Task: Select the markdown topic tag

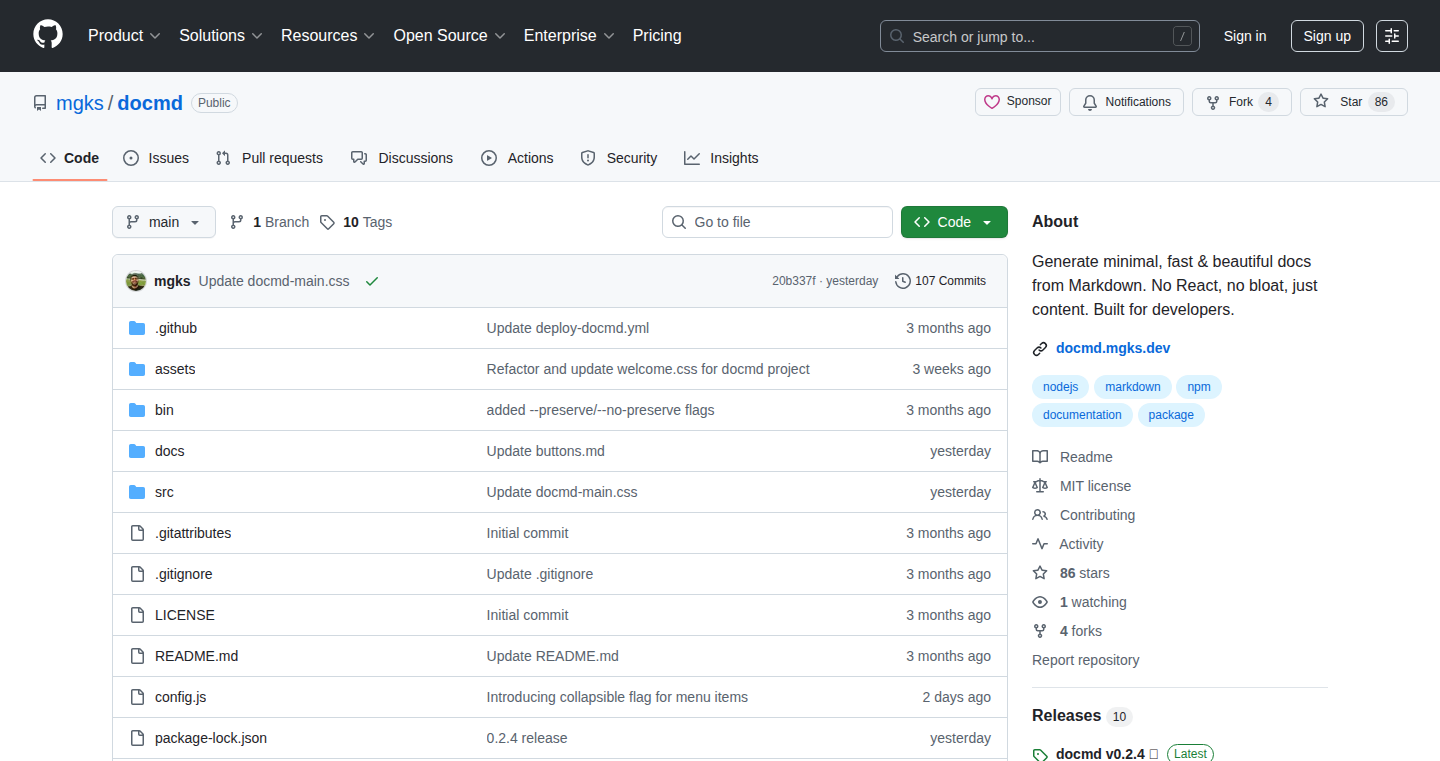Action: pyautogui.click(x=1133, y=387)
